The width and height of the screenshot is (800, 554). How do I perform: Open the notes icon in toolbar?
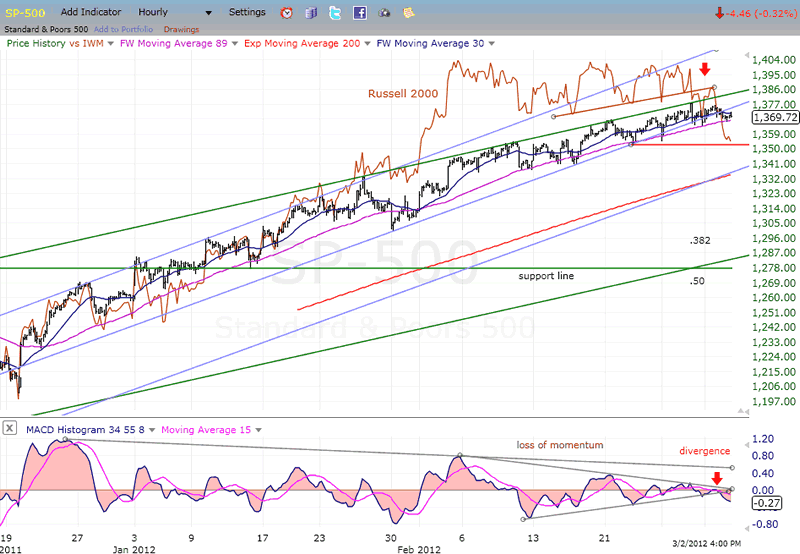click(x=409, y=13)
